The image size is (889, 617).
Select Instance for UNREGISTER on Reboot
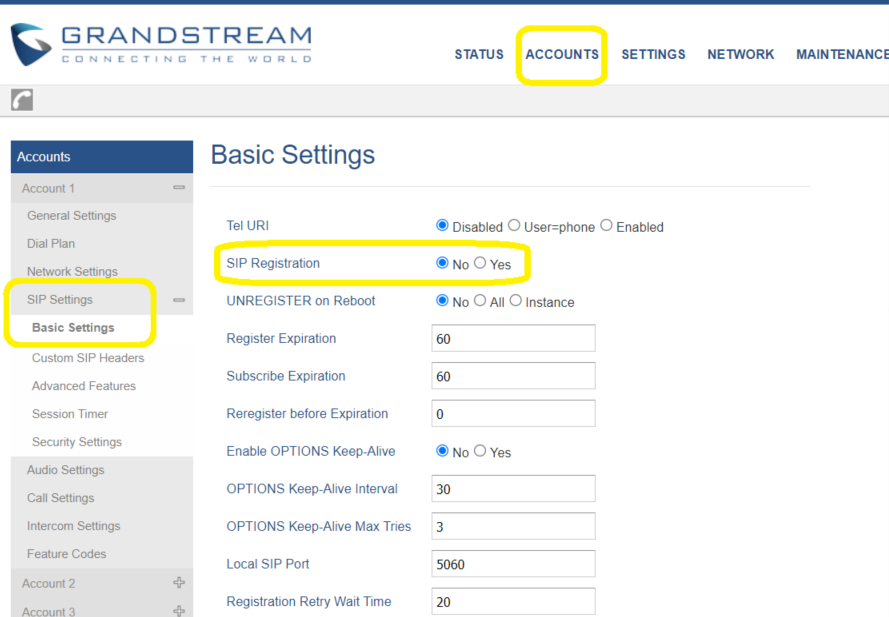[515, 300]
